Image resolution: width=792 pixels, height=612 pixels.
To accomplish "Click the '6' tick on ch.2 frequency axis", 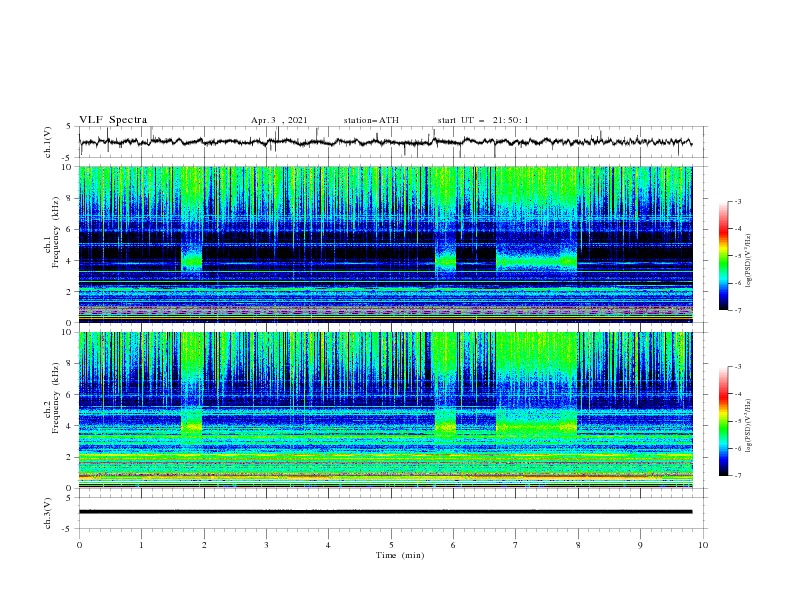I will (x=70, y=395).
